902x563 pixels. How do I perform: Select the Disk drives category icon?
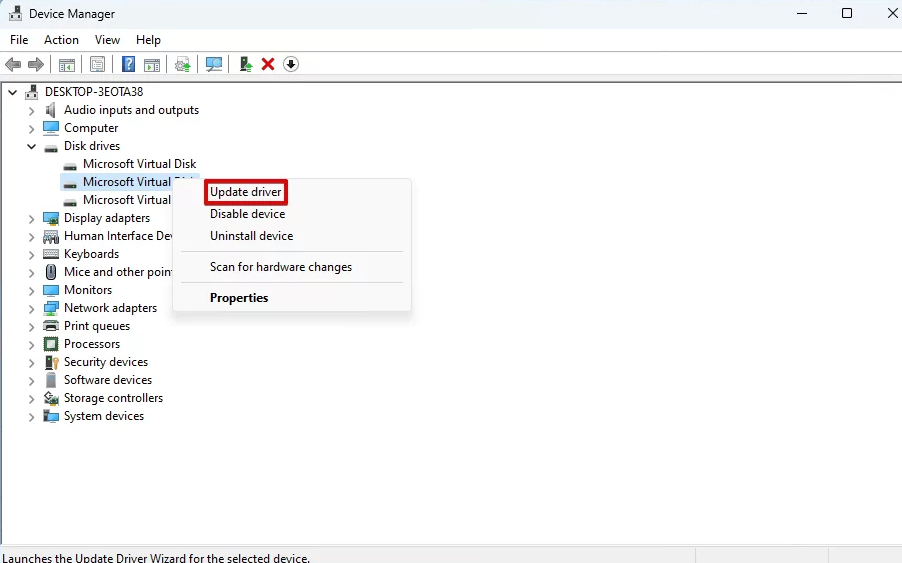pos(51,148)
